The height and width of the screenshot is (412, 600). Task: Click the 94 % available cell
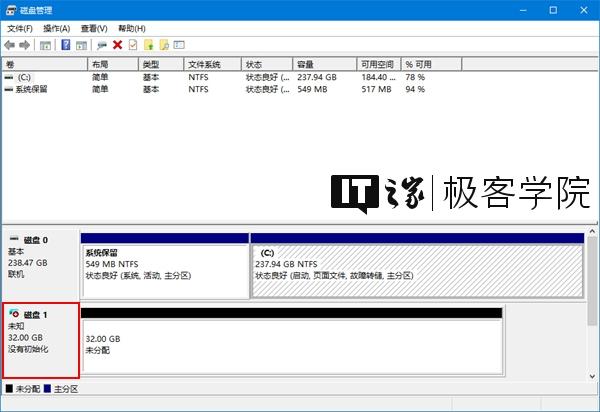pyautogui.click(x=415, y=89)
